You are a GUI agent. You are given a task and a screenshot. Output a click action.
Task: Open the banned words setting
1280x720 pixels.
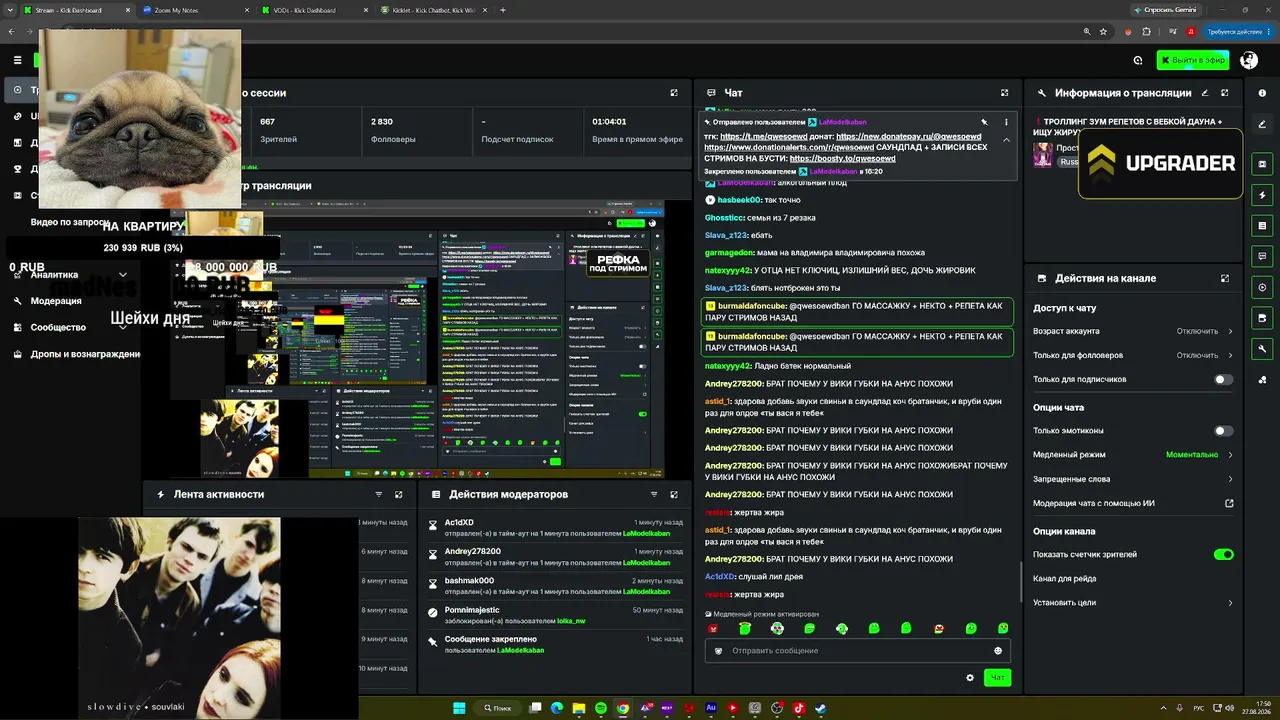pos(1133,479)
